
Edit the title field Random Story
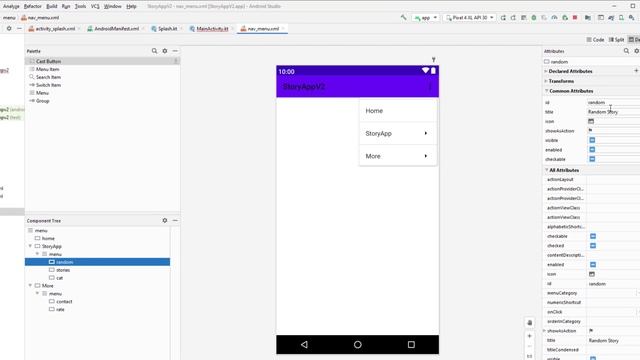pos(613,112)
